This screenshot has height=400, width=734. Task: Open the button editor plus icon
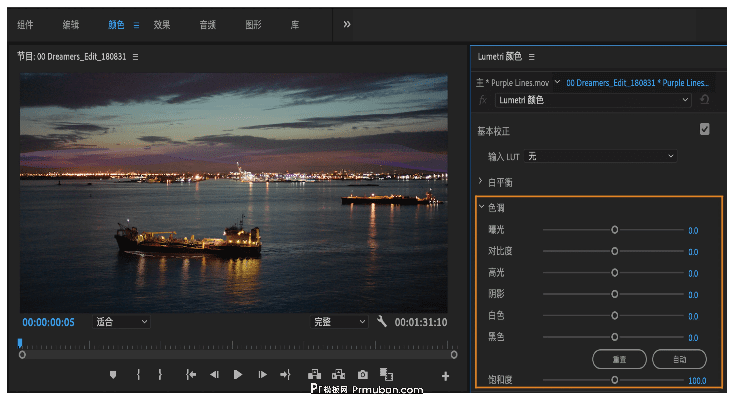pyautogui.click(x=445, y=376)
